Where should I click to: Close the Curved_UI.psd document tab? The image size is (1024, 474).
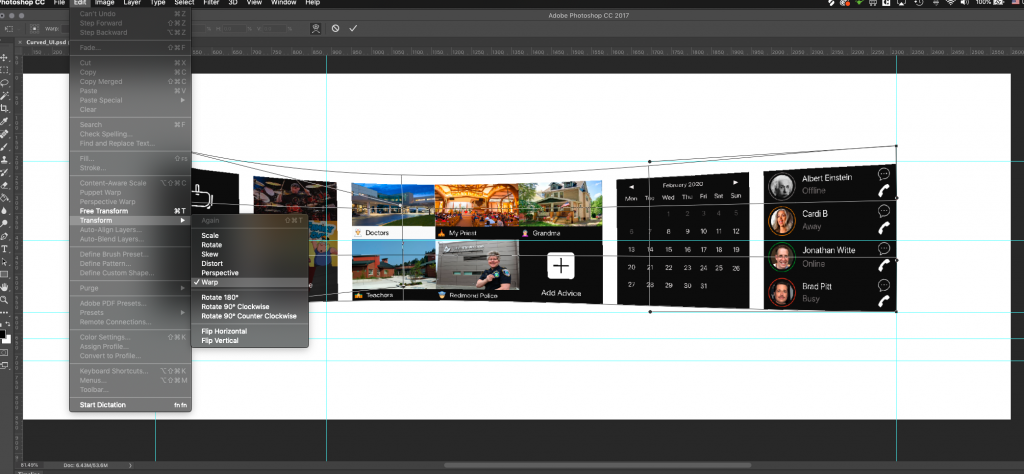pos(20,41)
